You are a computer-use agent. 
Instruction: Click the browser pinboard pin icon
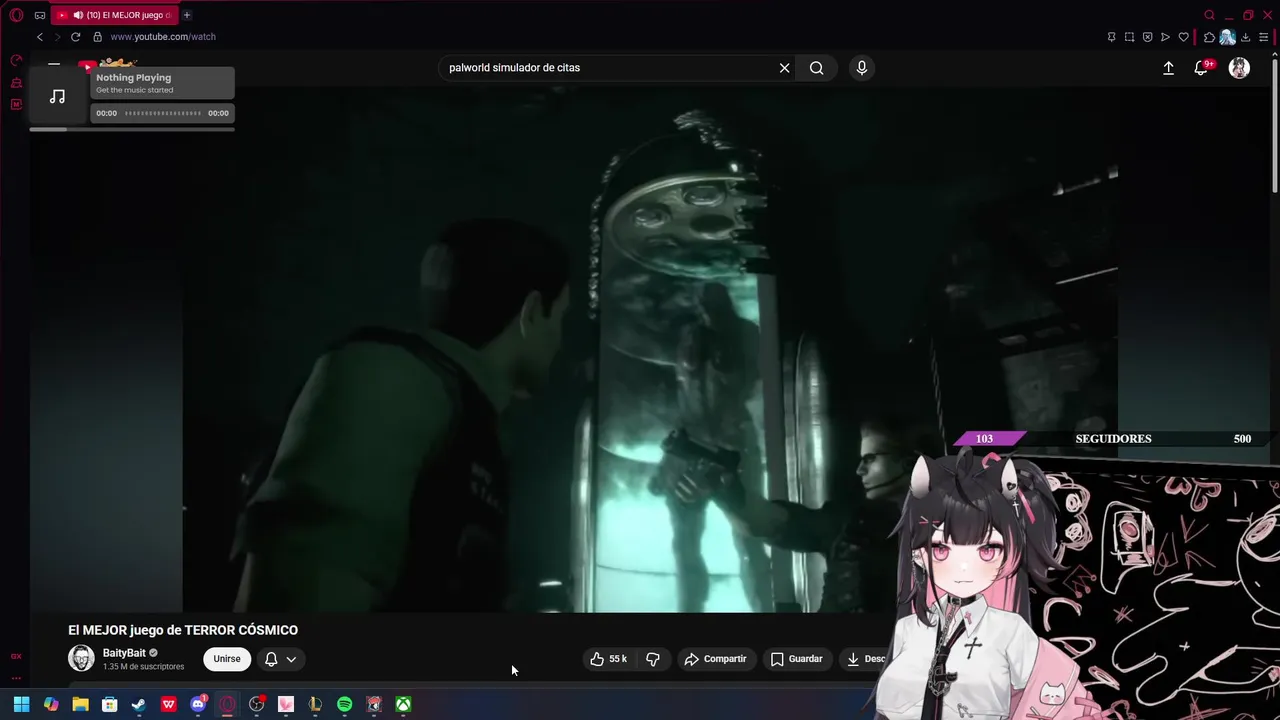pos(1111,37)
